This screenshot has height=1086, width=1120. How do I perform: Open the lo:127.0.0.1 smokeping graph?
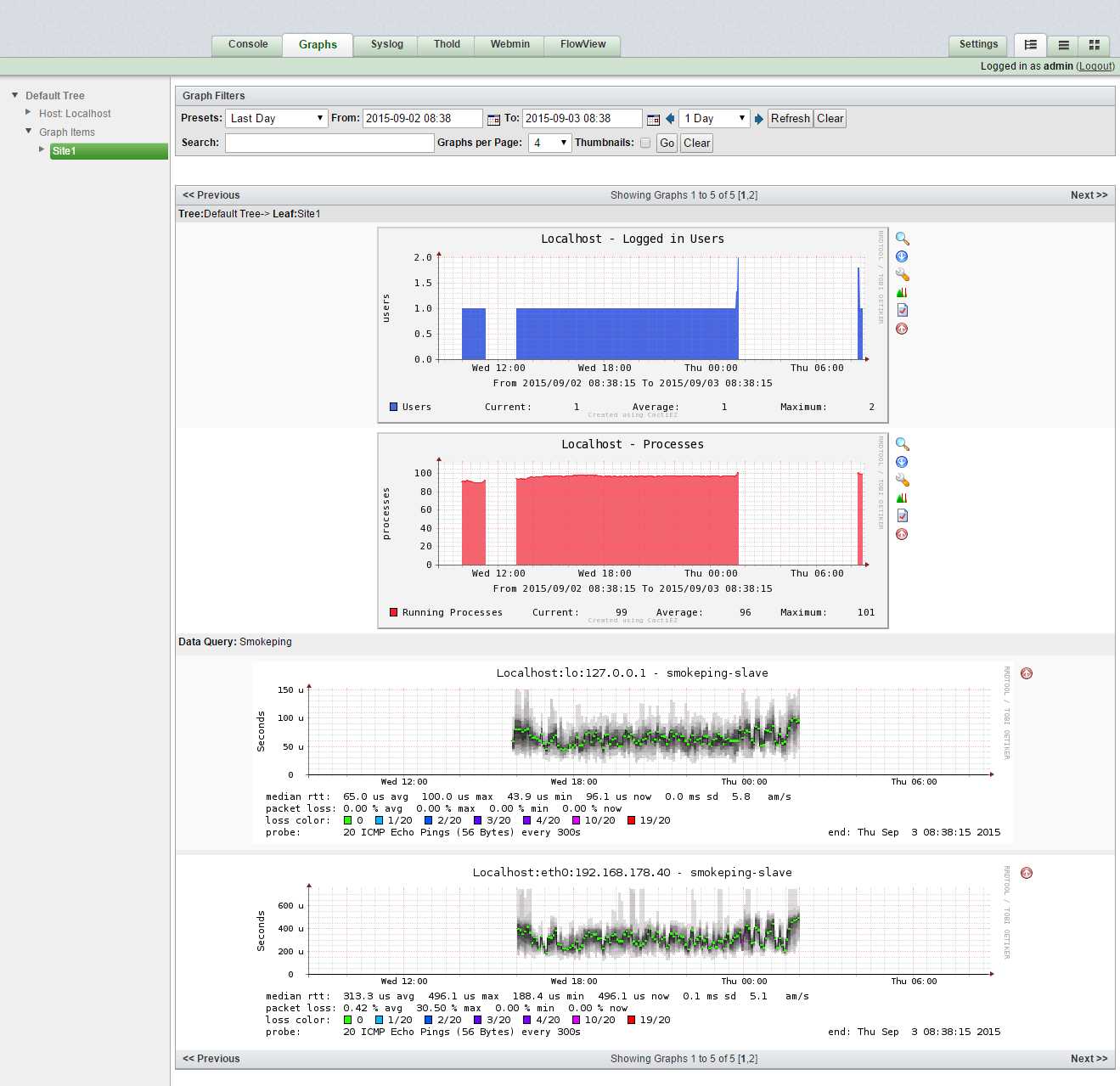point(633,752)
